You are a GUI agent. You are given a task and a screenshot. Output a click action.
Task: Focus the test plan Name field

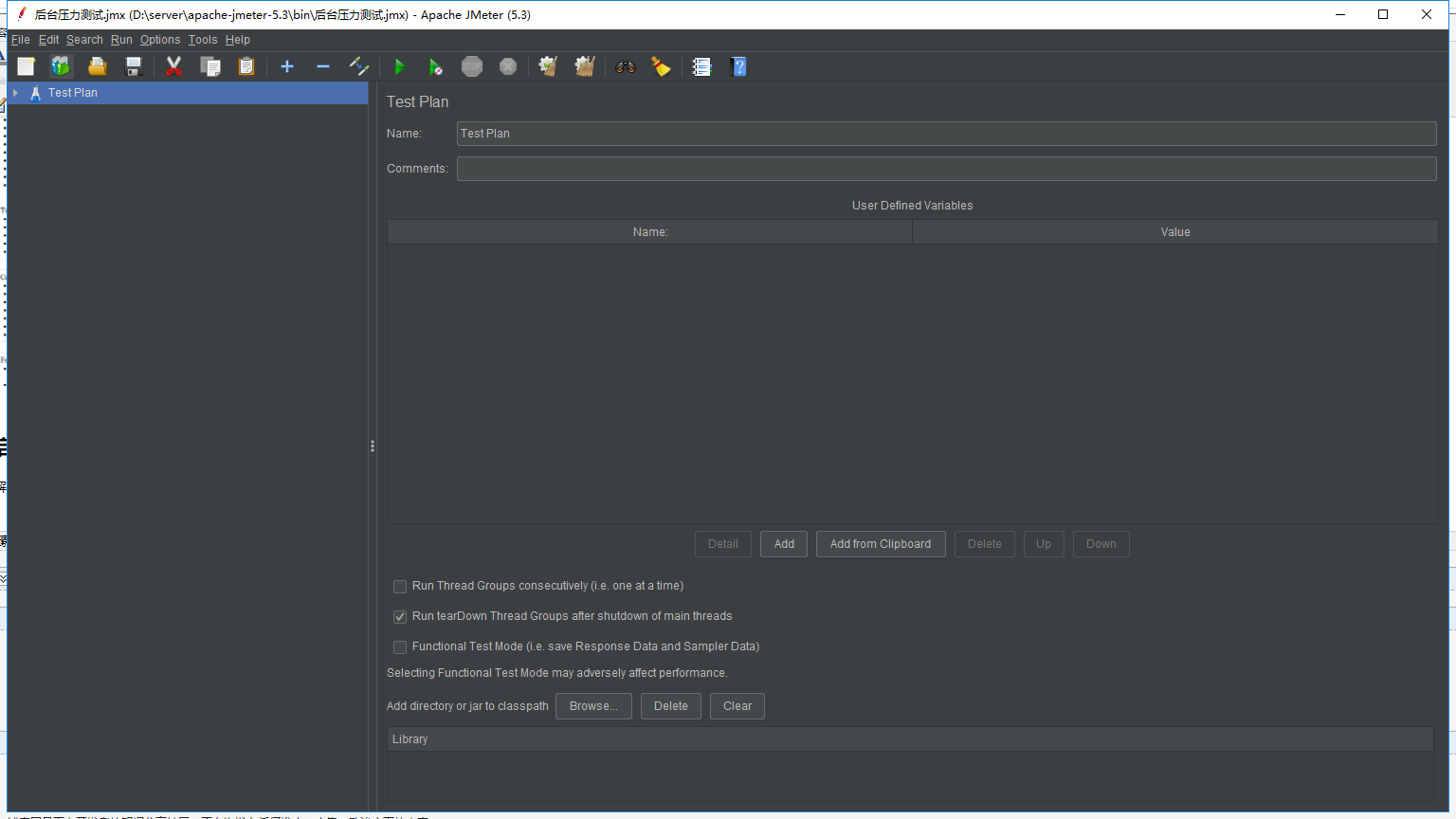pyautogui.click(x=947, y=134)
